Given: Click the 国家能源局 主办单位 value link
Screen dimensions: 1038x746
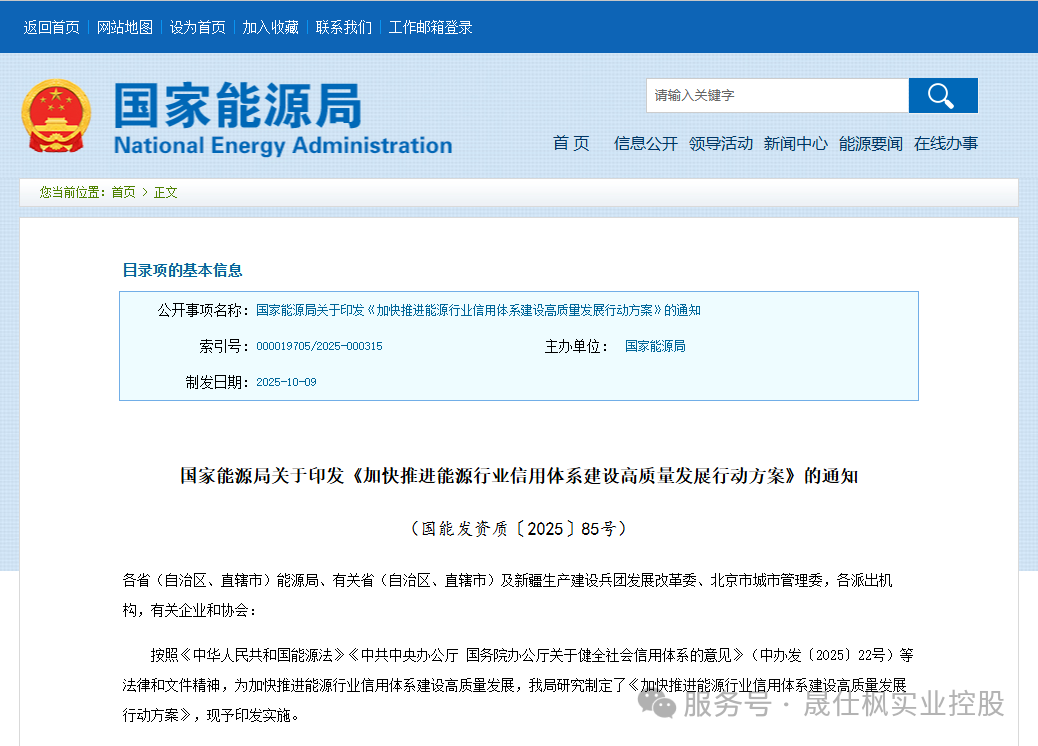Looking at the screenshot, I should coord(655,346).
